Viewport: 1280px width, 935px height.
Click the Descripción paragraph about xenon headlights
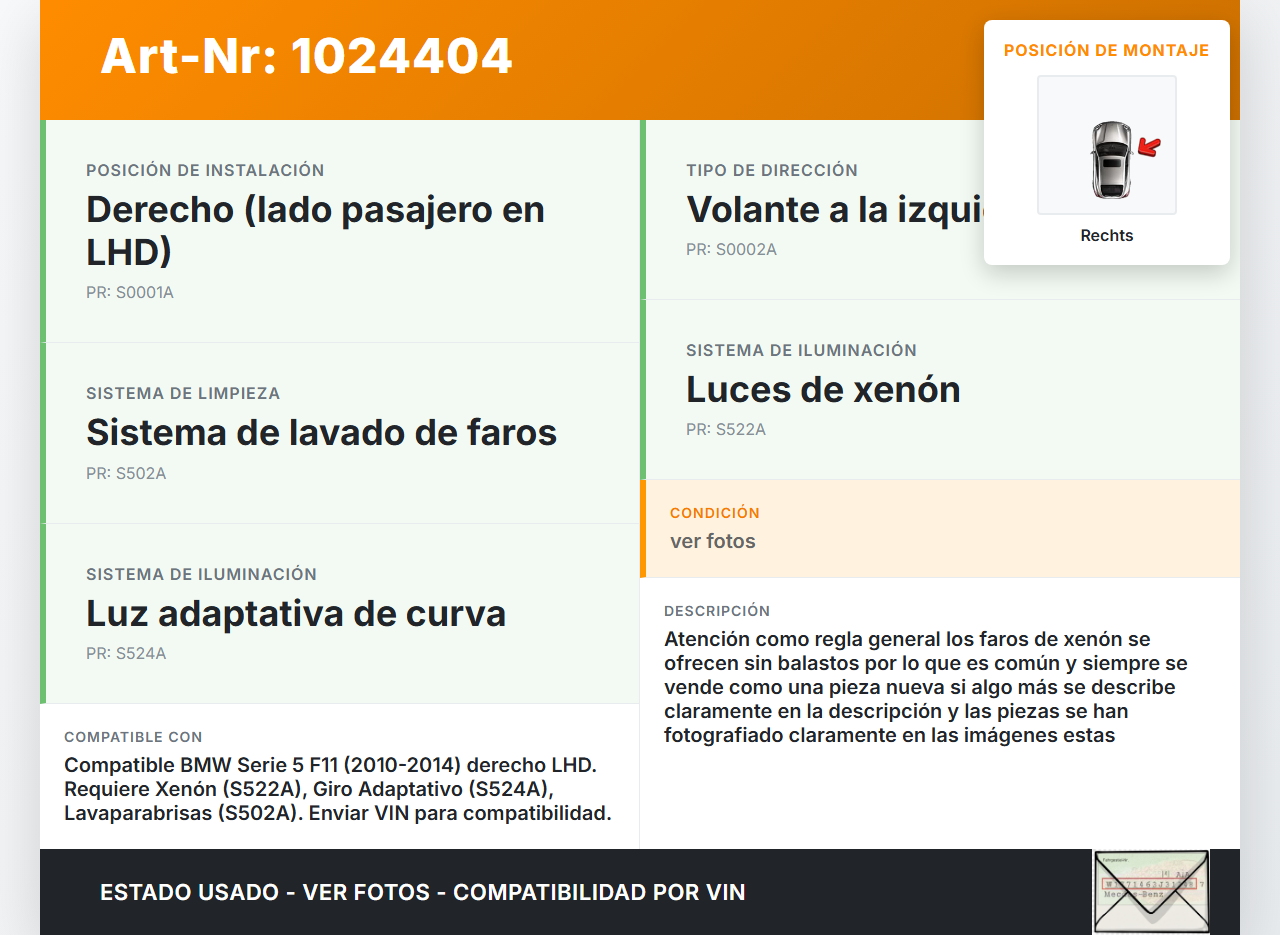[925, 687]
